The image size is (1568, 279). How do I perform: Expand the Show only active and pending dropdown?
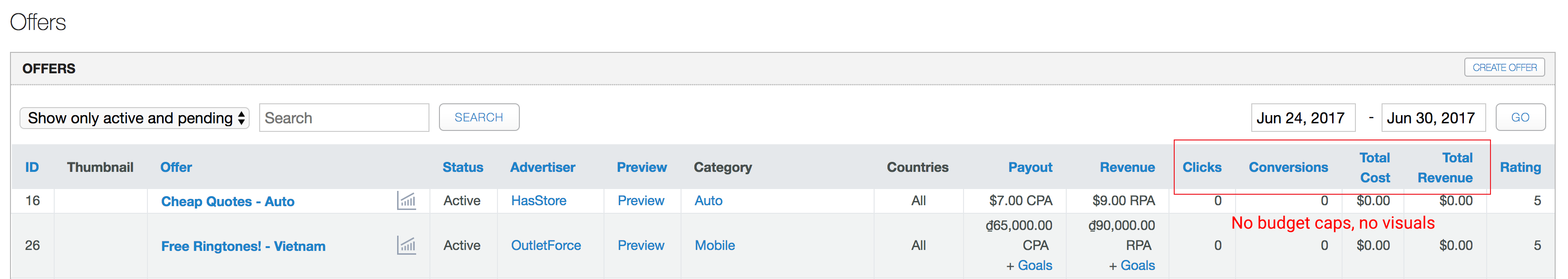click(x=135, y=118)
